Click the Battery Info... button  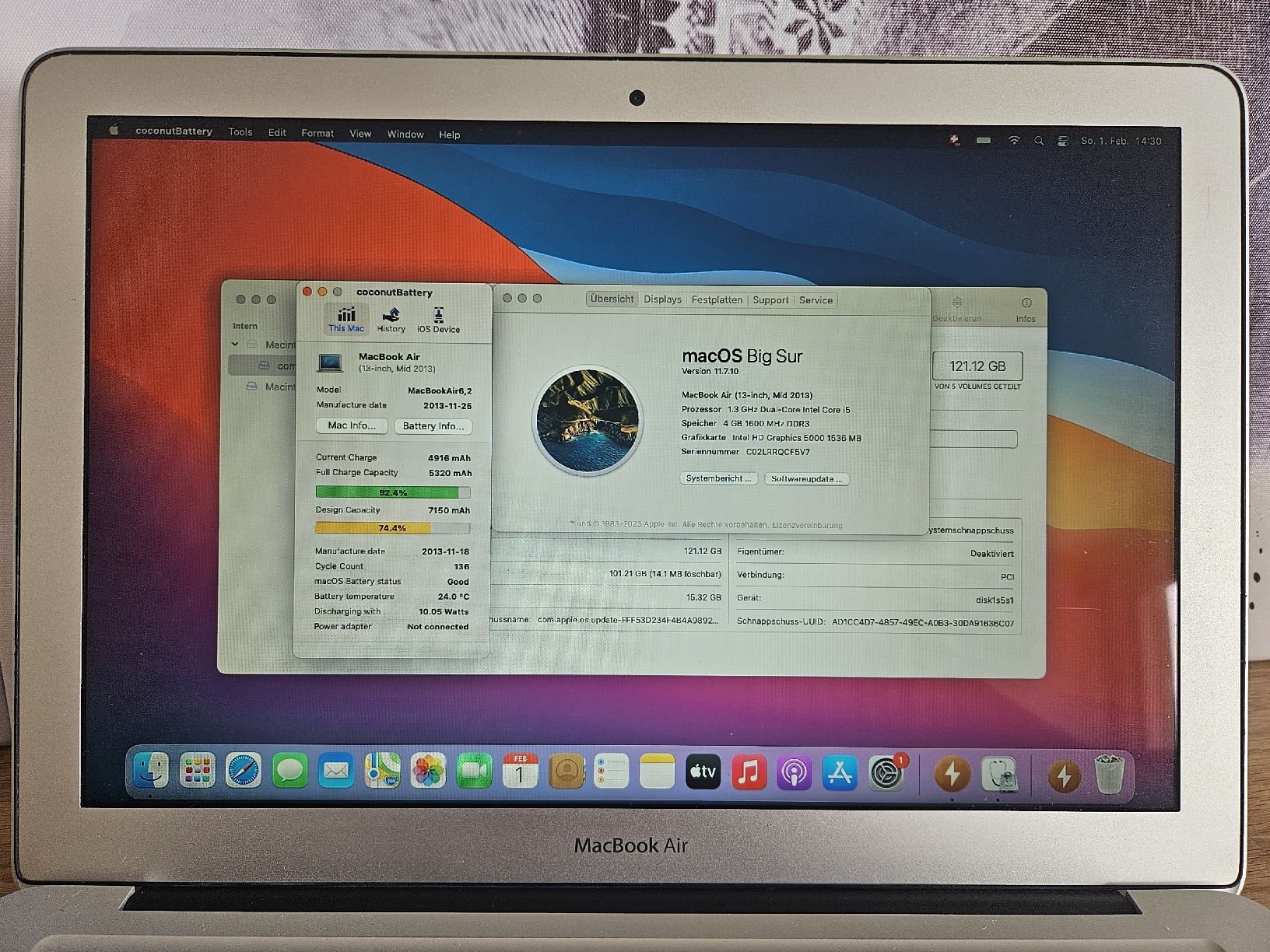click(433, 426)
